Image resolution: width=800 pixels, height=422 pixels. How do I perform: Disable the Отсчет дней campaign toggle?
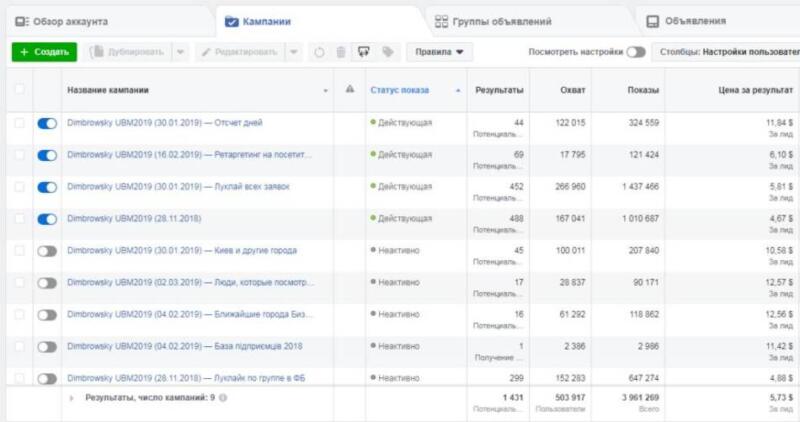pyautogui.click(x=47, y=123)
